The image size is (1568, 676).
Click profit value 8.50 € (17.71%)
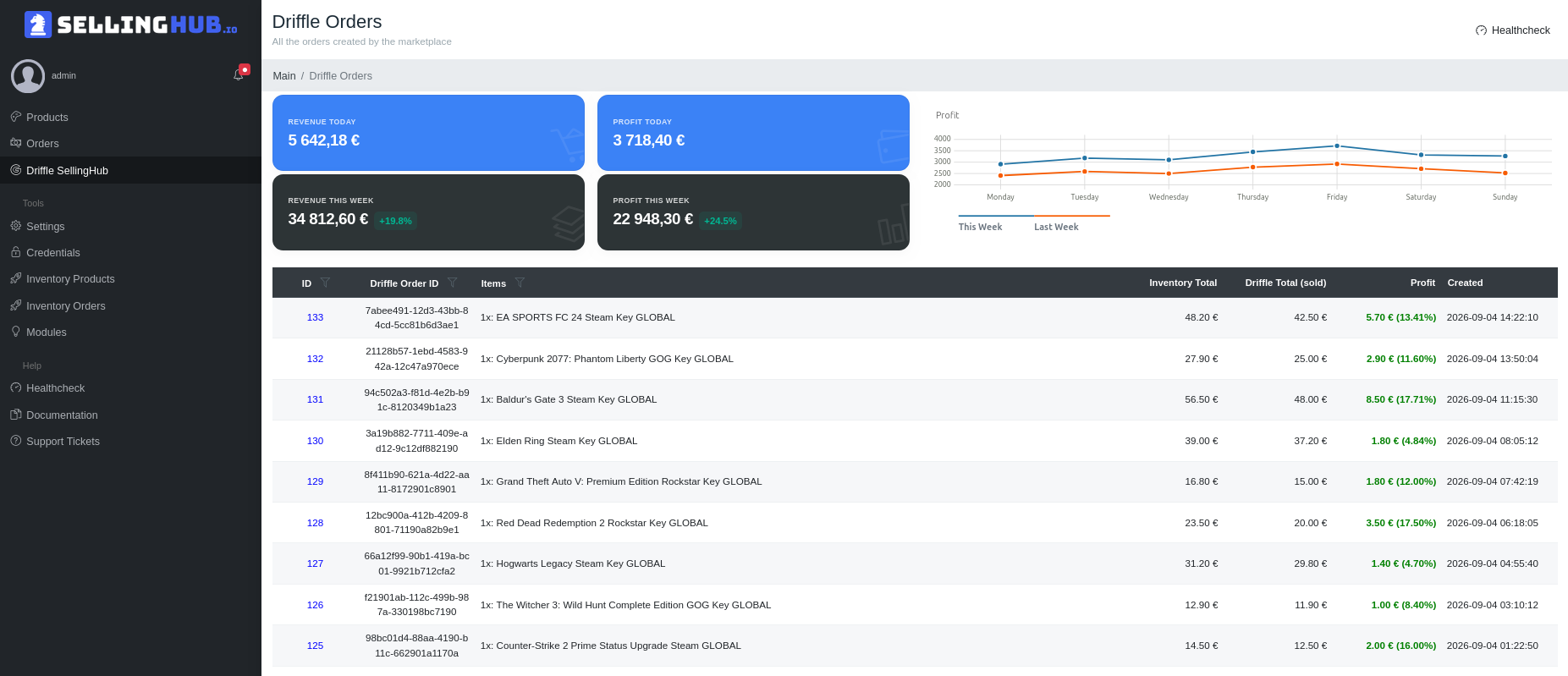point(1400,399)
